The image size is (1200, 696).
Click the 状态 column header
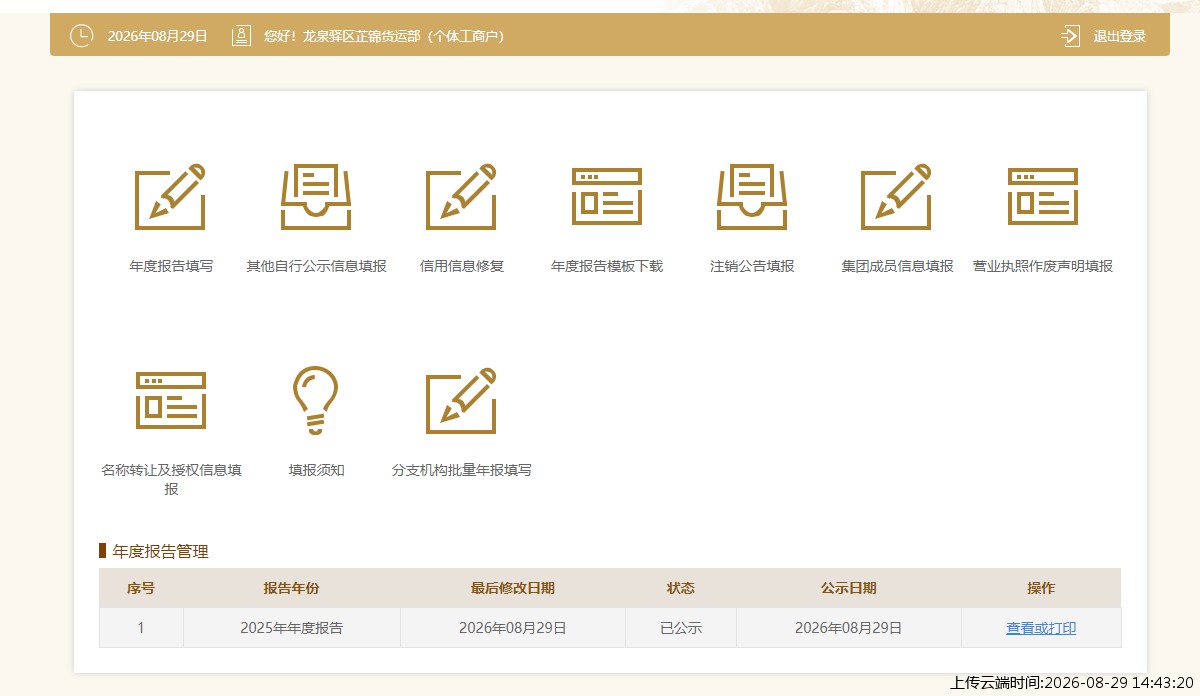[x=681, y=588]
